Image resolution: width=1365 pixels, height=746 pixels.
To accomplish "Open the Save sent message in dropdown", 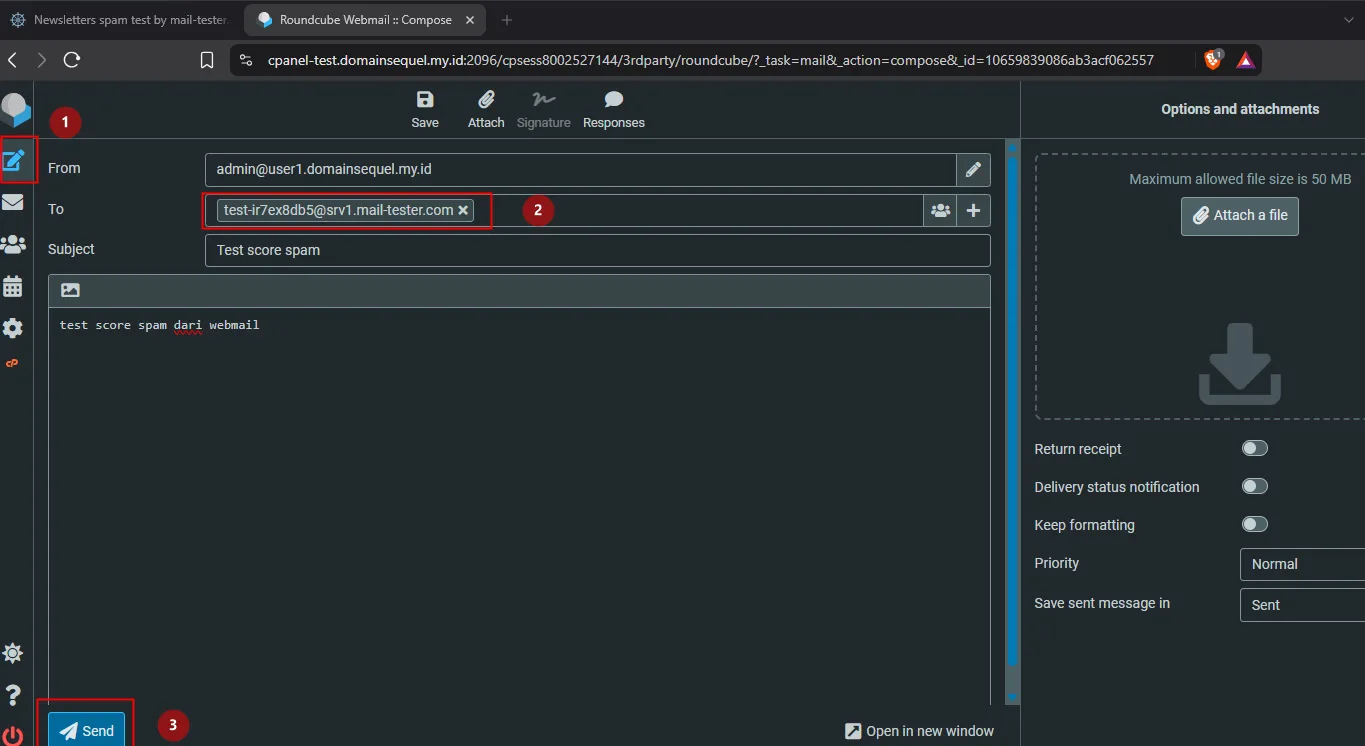I will point(1302,605).
